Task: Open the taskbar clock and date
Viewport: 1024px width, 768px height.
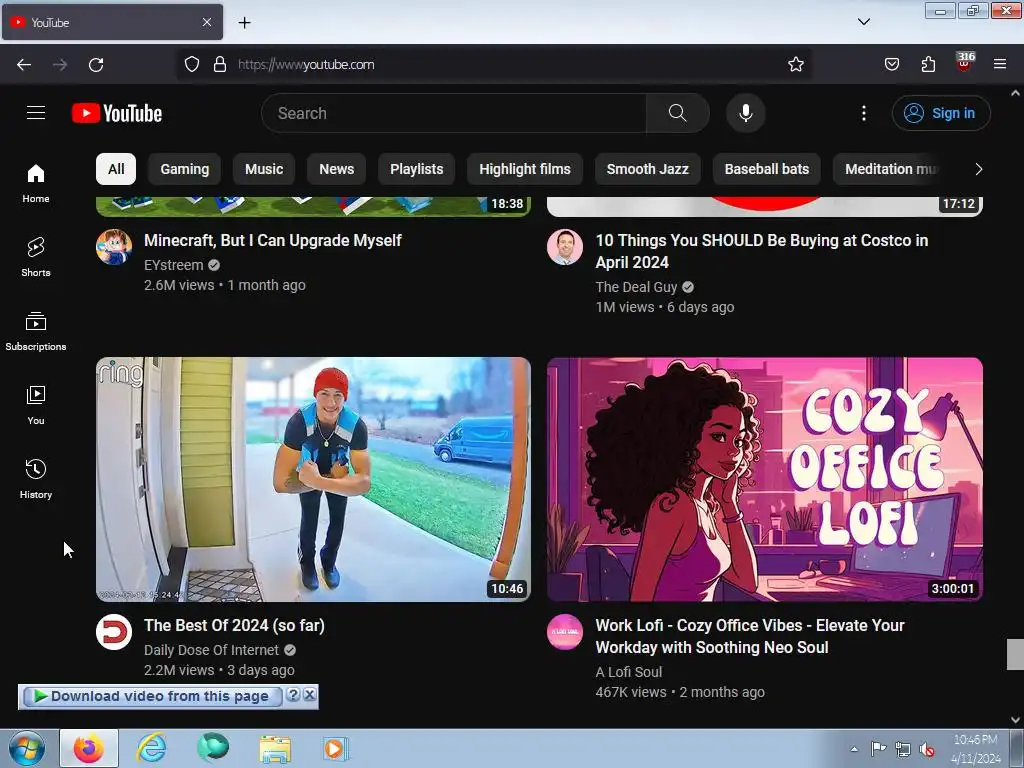Action: click(x=976, y=749)
